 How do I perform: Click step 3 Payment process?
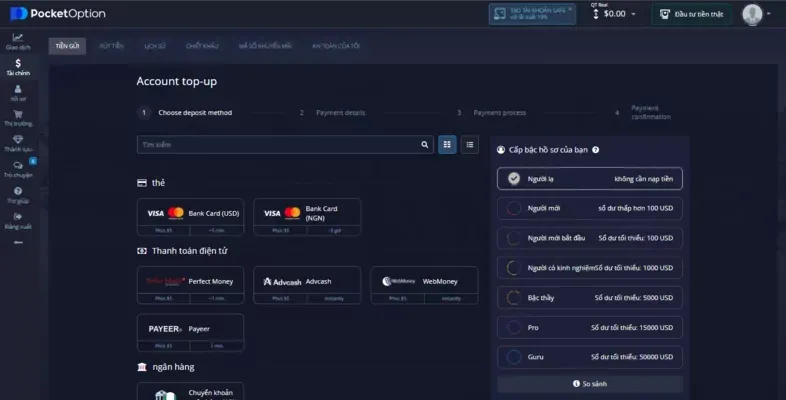click(x=492, y=113)
